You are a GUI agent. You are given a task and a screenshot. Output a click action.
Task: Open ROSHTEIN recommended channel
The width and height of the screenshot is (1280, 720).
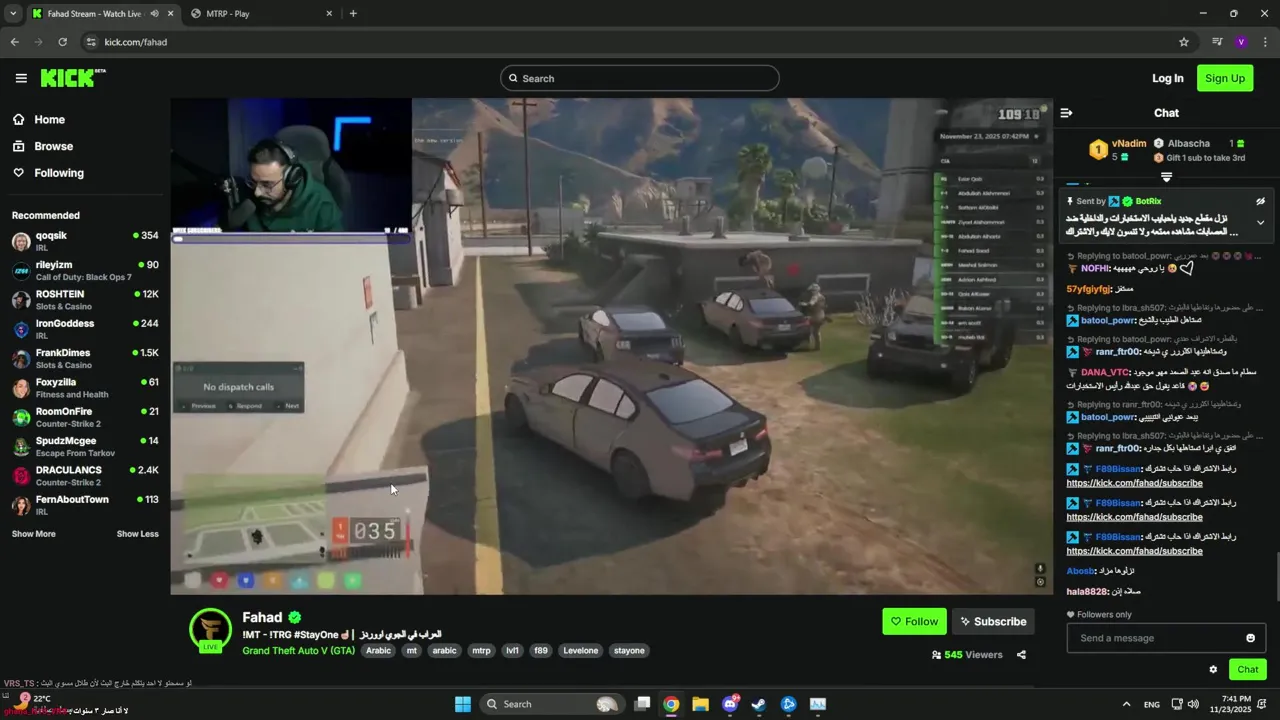pos(85,299)
